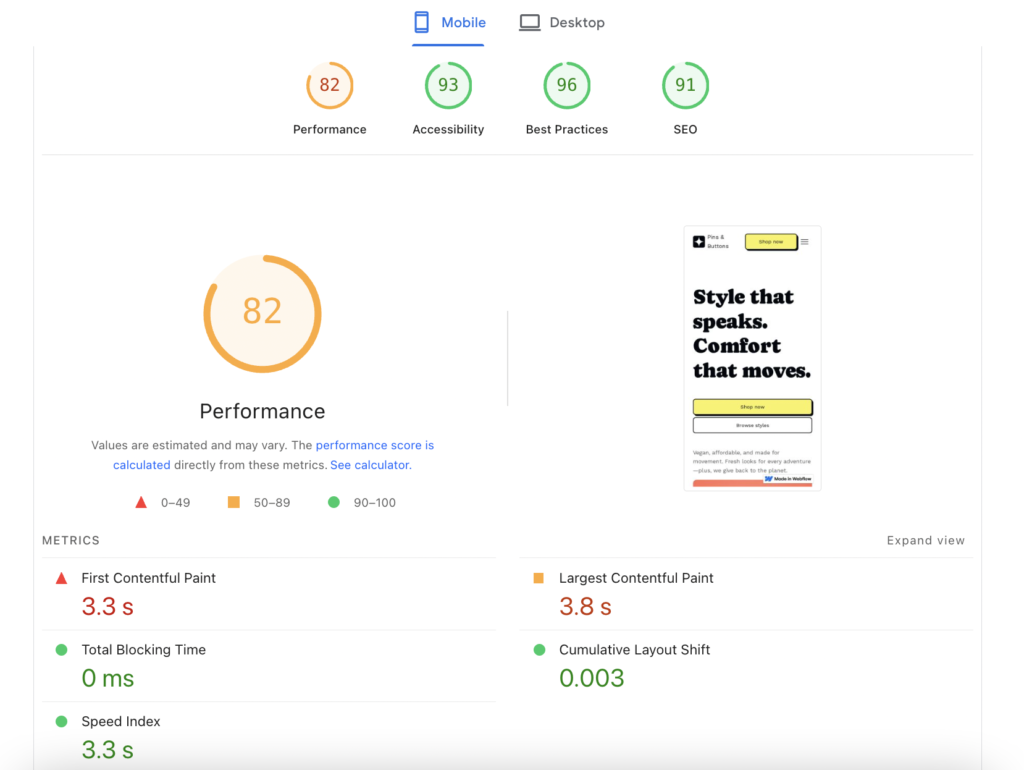Click the page screenshot thumbnail
This screenshot has height=770, width=1024.
click(752, 358)
